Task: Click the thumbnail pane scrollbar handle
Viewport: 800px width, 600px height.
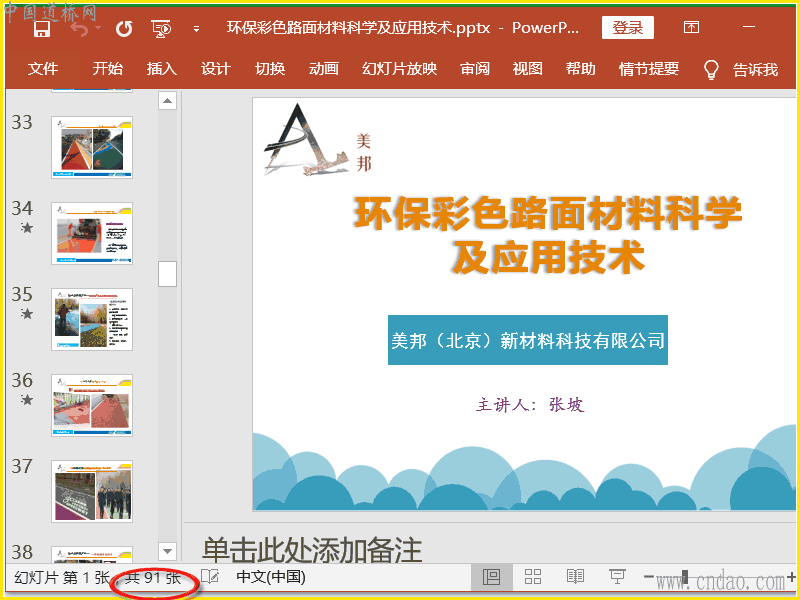Action: pyautogui.click(x=167, y=274)
